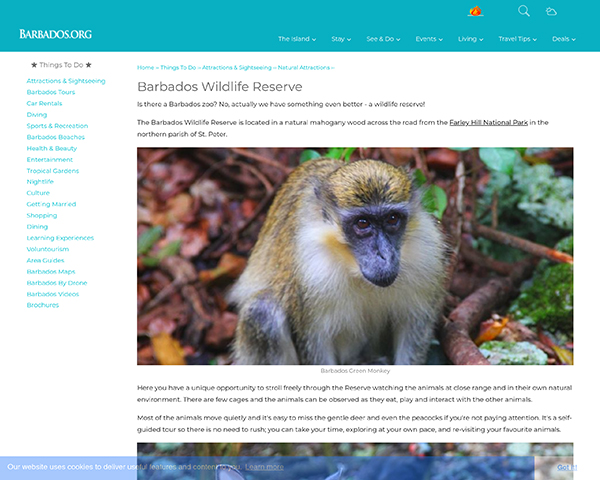This screenshot has height=480, width=600.
Task: Select Diving in the sidebar
Action: coord(37,114)
